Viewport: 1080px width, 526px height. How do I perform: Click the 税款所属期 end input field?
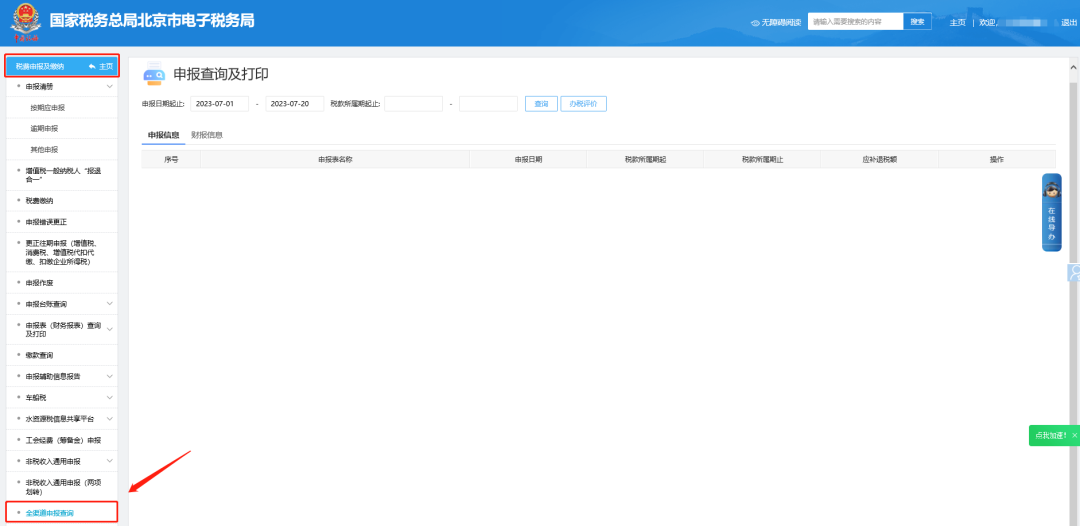pos(488,104)
